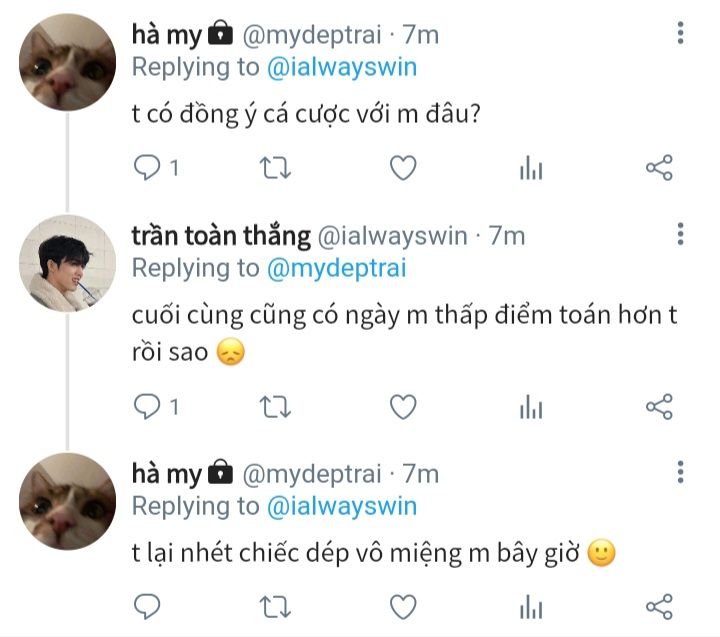View analytics for hà my's first tweet
The width and height of the screenshot is (720, 637).
(x=531, y=168)
